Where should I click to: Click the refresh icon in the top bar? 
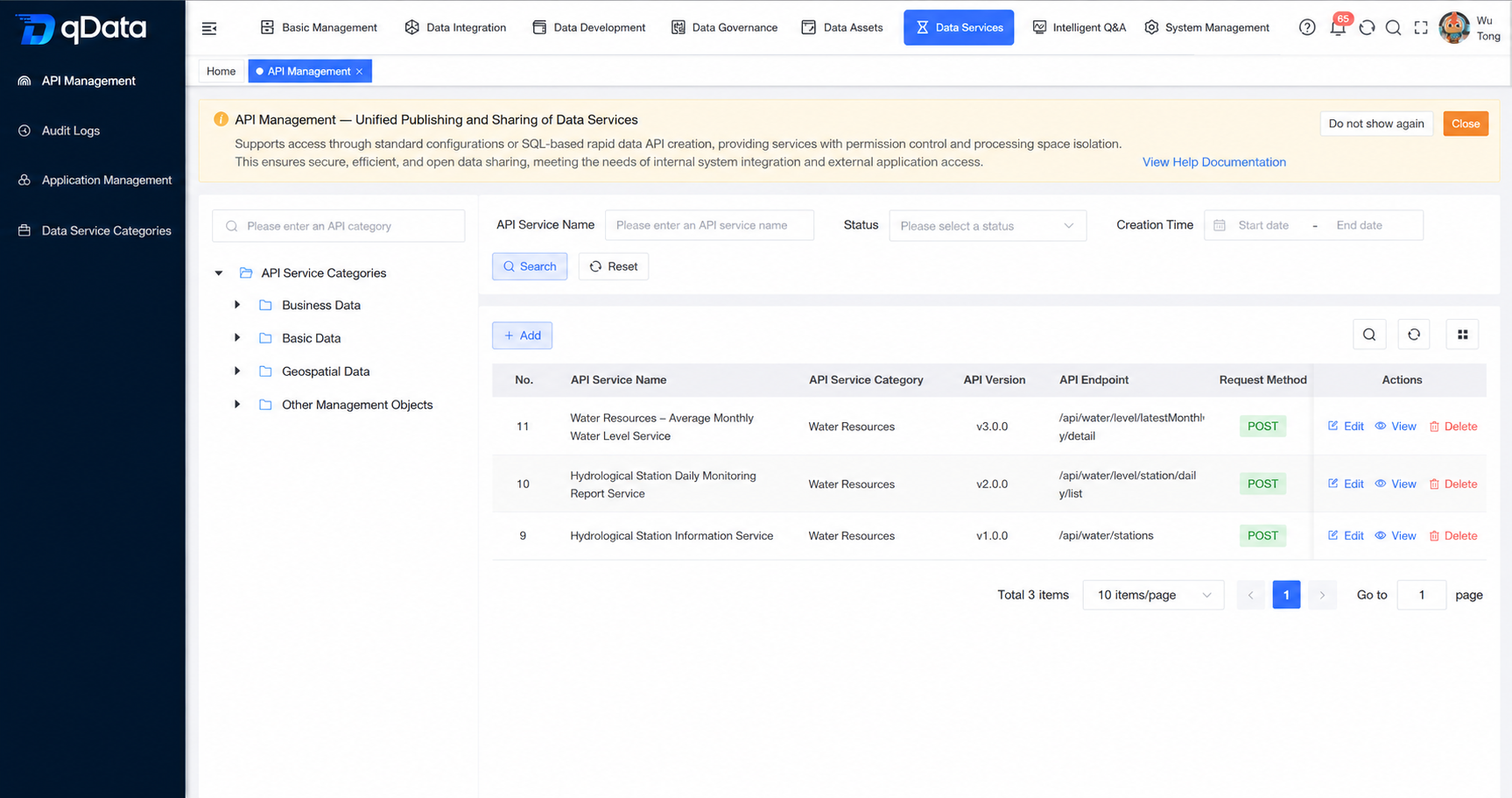point(1367,27)
